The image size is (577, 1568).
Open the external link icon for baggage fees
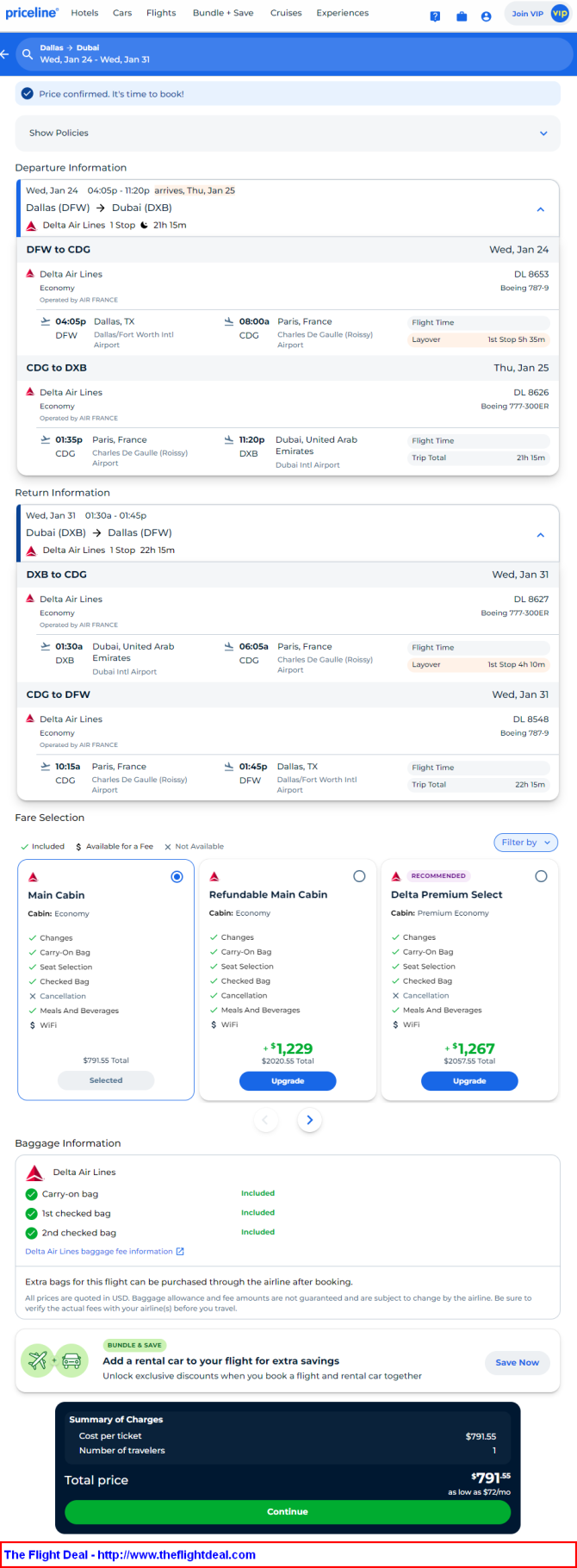click(x=180, y=1251)
